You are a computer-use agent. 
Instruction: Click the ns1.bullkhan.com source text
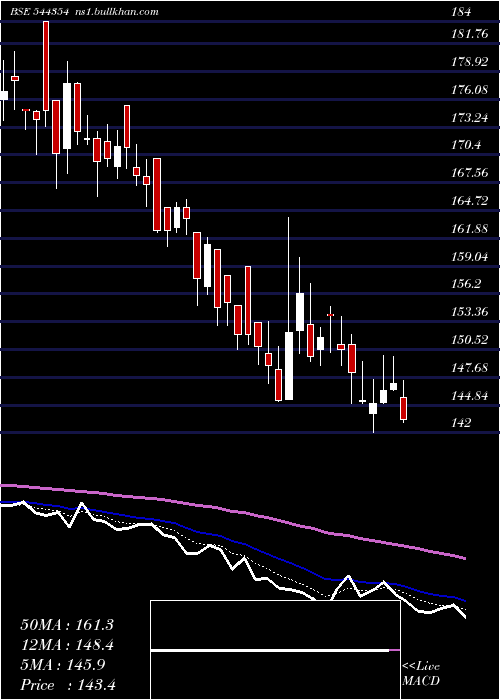115,12
